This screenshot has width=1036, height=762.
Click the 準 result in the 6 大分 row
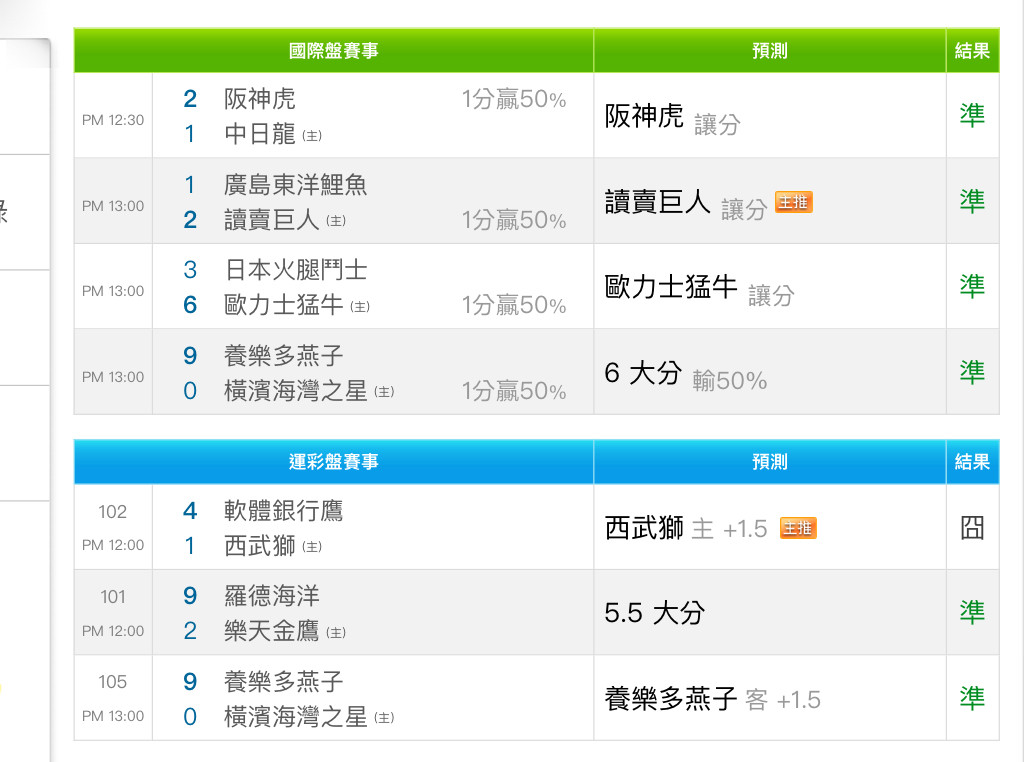tap(972, 372)
